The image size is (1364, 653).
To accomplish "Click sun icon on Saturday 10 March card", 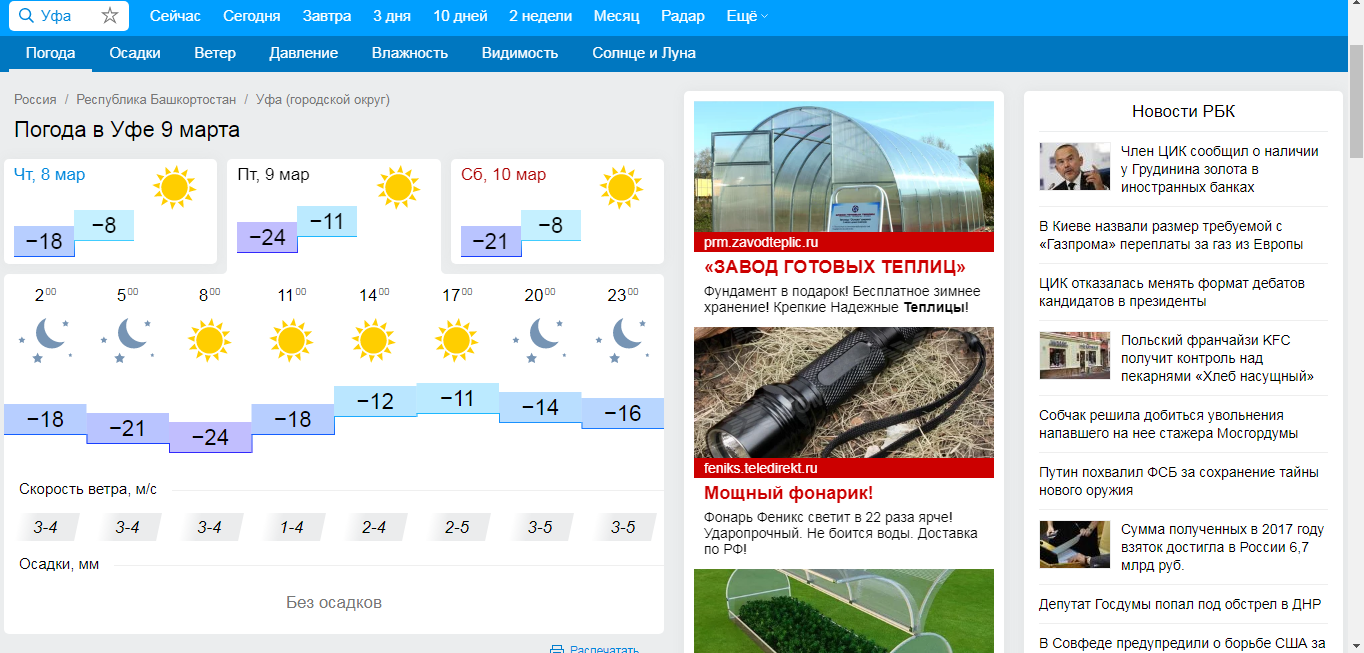I will click(x=621, y=187).
